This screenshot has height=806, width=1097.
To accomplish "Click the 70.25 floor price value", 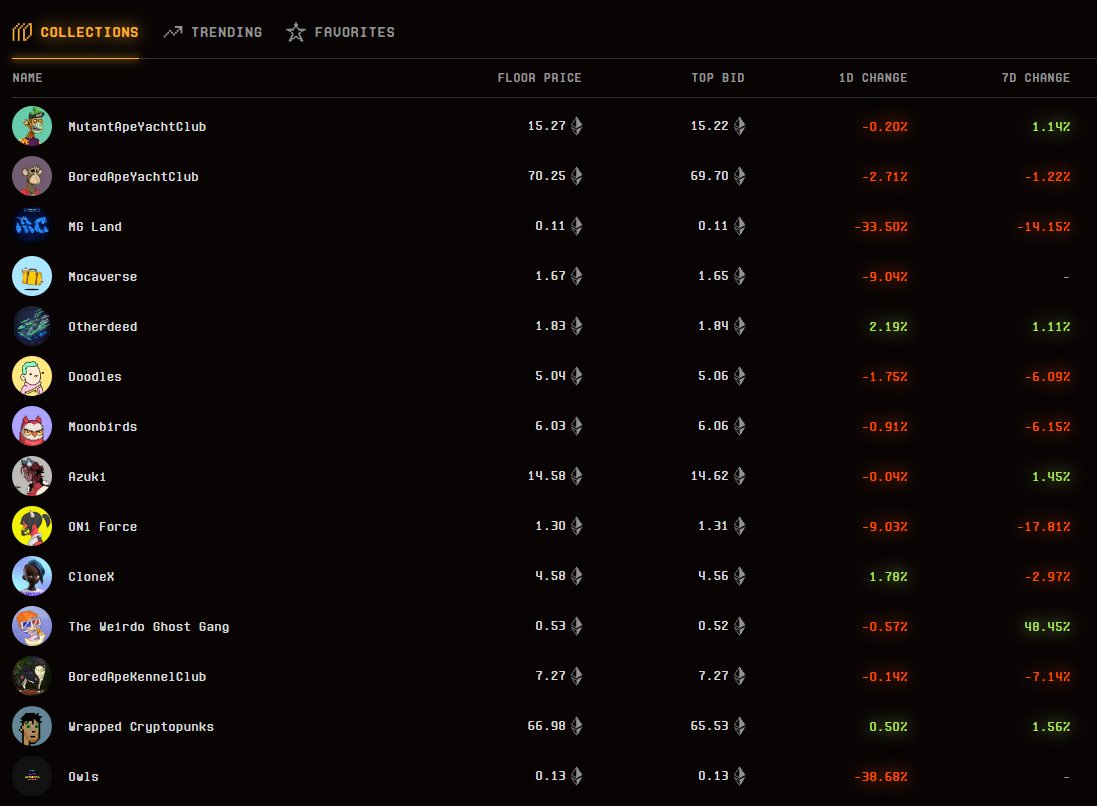I will (x=546, y=176).
